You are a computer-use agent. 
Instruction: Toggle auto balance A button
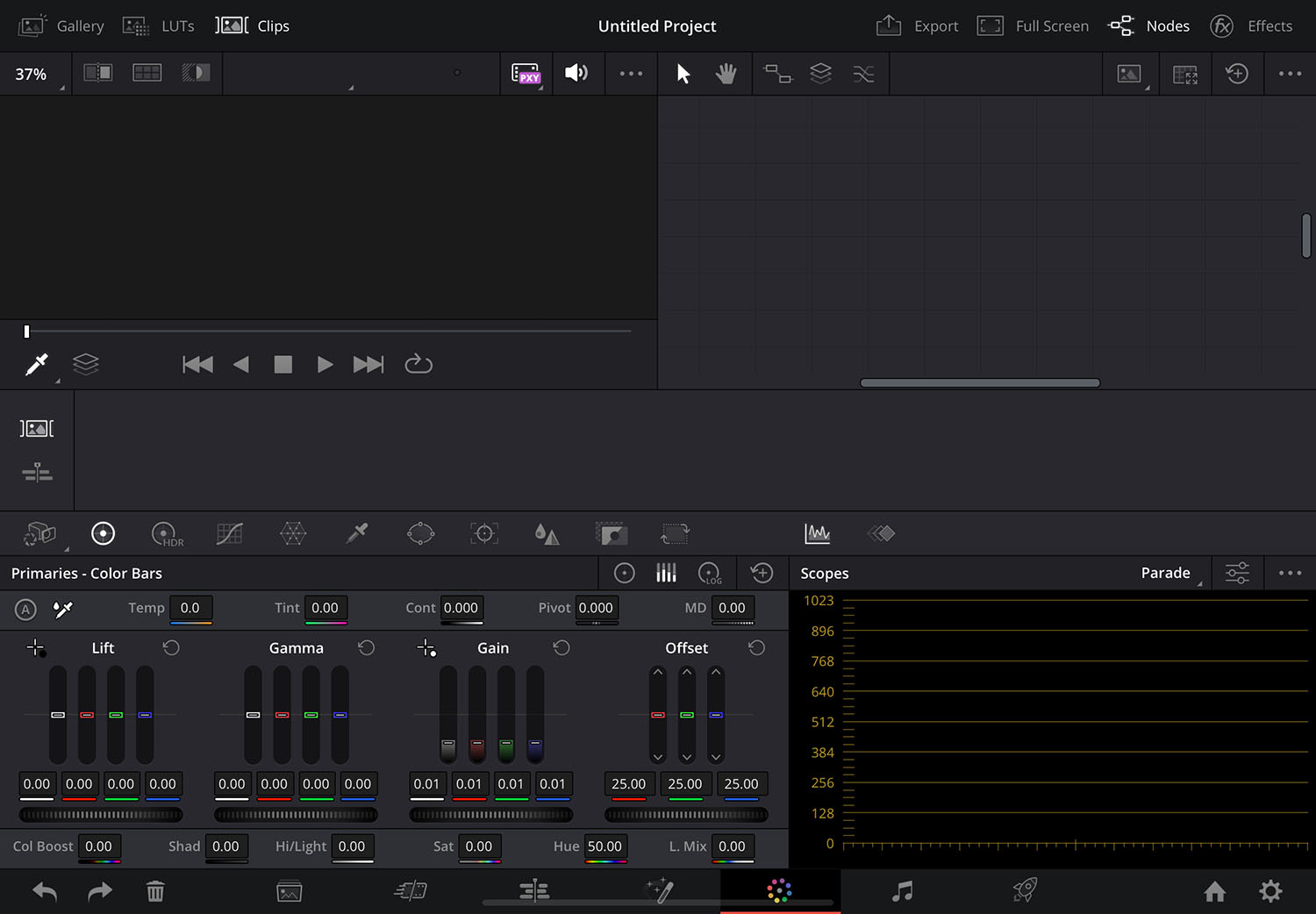coord(25,609)
